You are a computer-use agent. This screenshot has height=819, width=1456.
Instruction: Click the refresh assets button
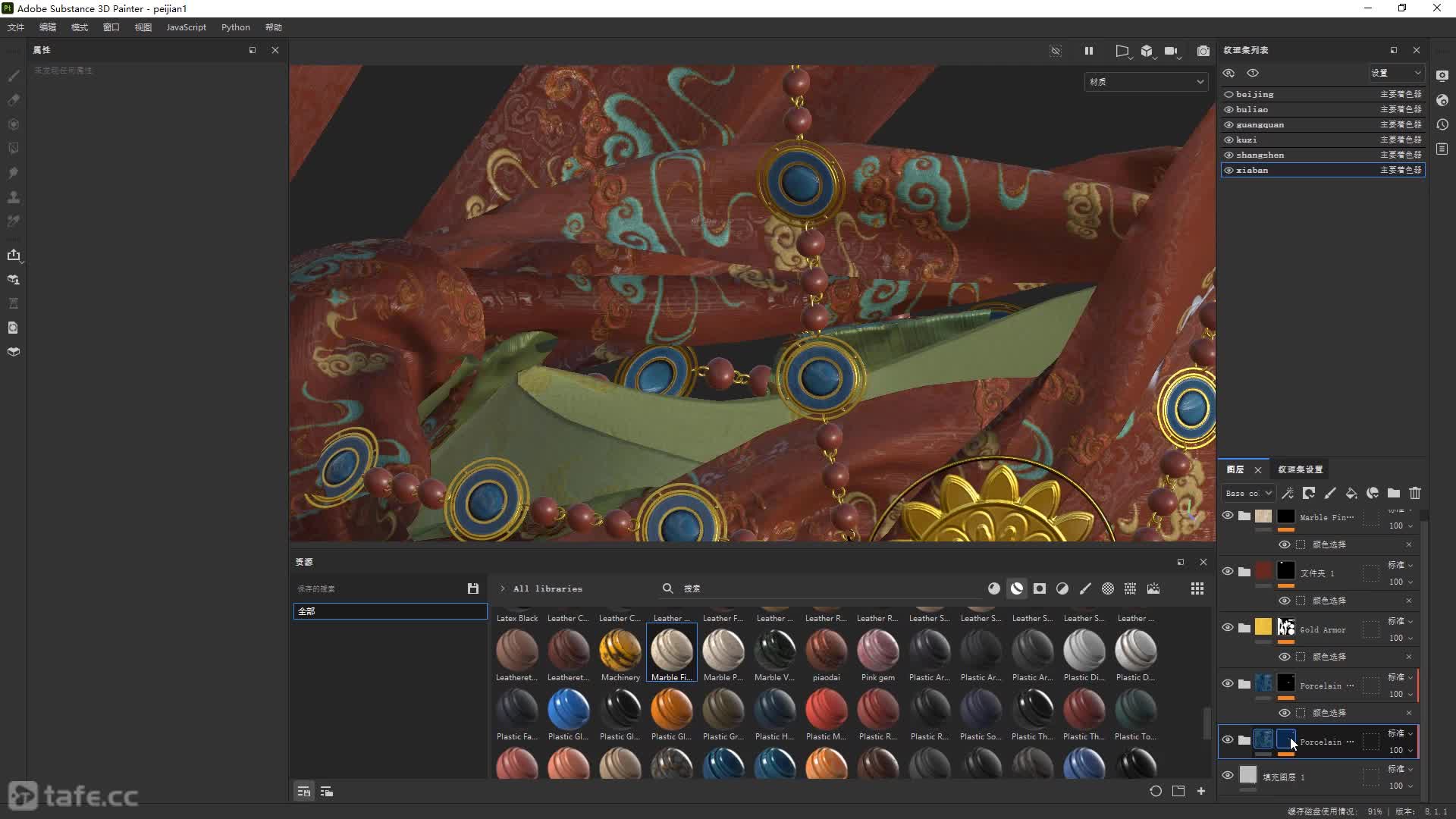(x=1156, y=791)
